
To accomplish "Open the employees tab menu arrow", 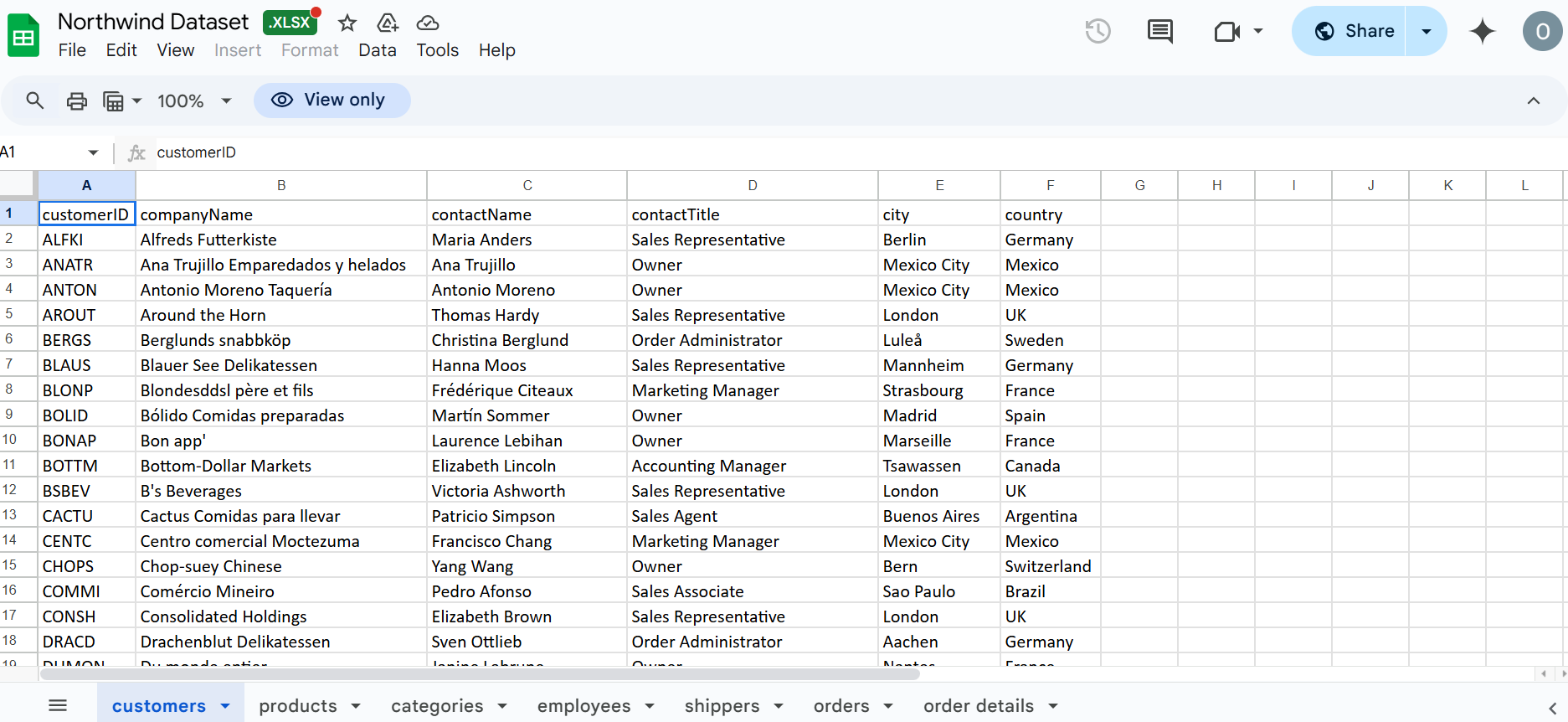I will click(650, 706).
